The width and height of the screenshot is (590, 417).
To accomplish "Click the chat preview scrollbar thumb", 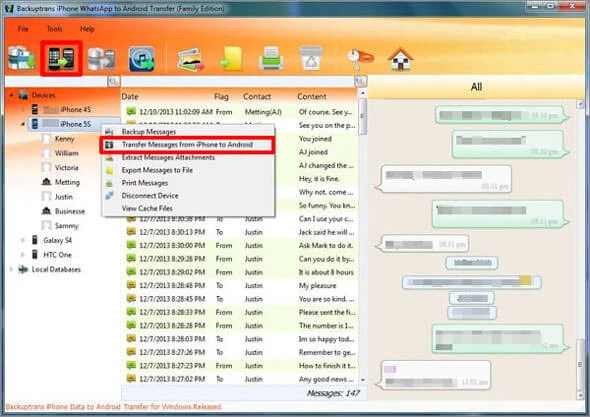I will point(580,365).
